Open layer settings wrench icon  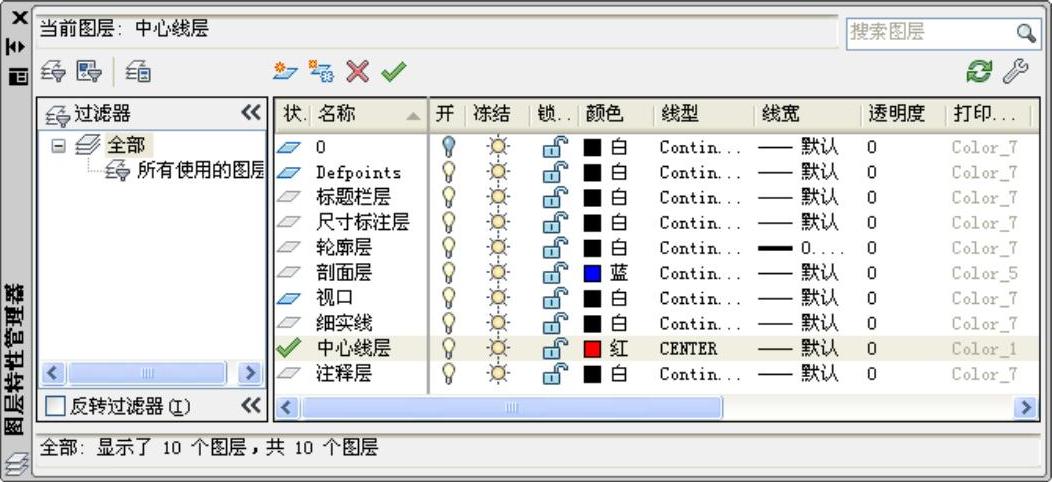point(1015,71)
